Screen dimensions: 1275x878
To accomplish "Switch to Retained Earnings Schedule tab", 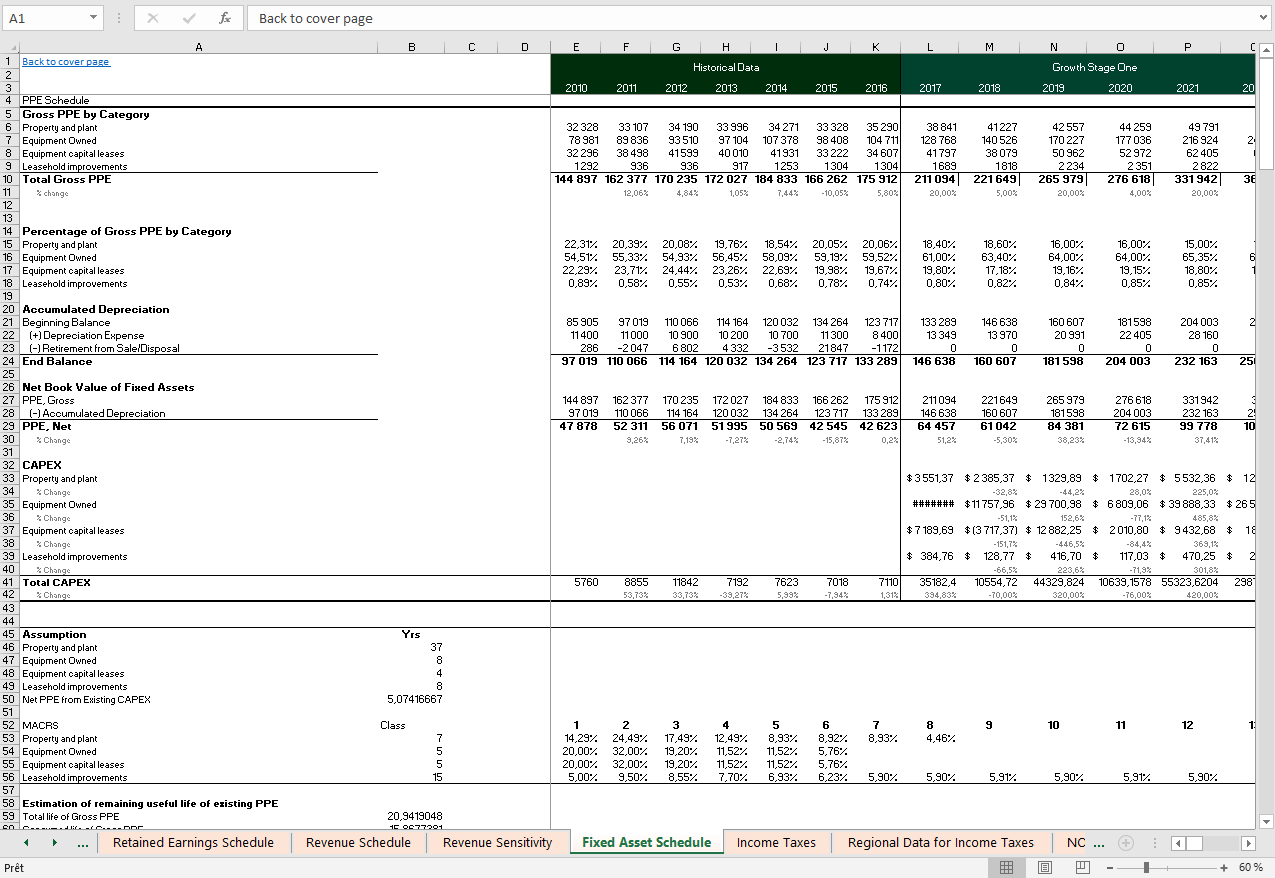I will point(193,842).
